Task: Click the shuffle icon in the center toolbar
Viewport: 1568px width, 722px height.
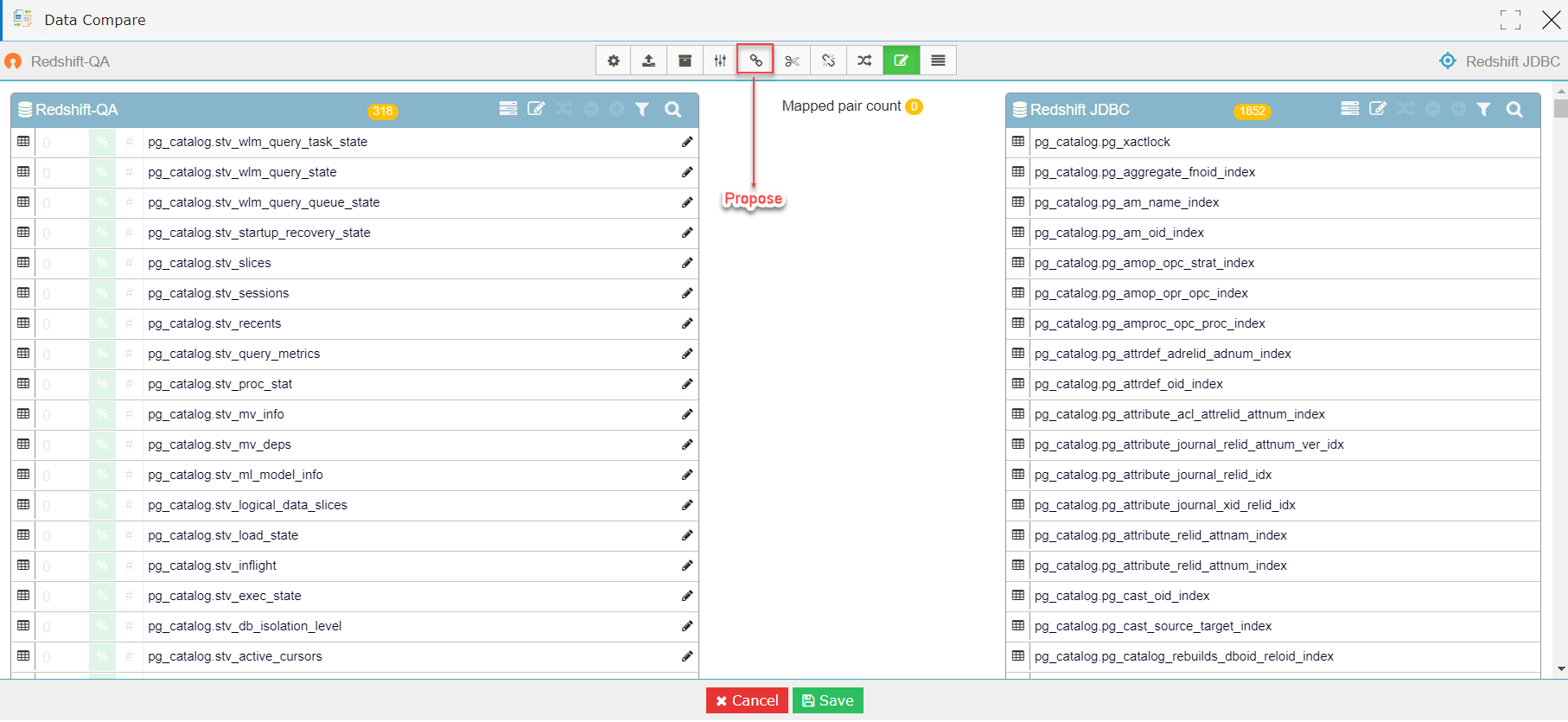Action: tap(864, 61)
